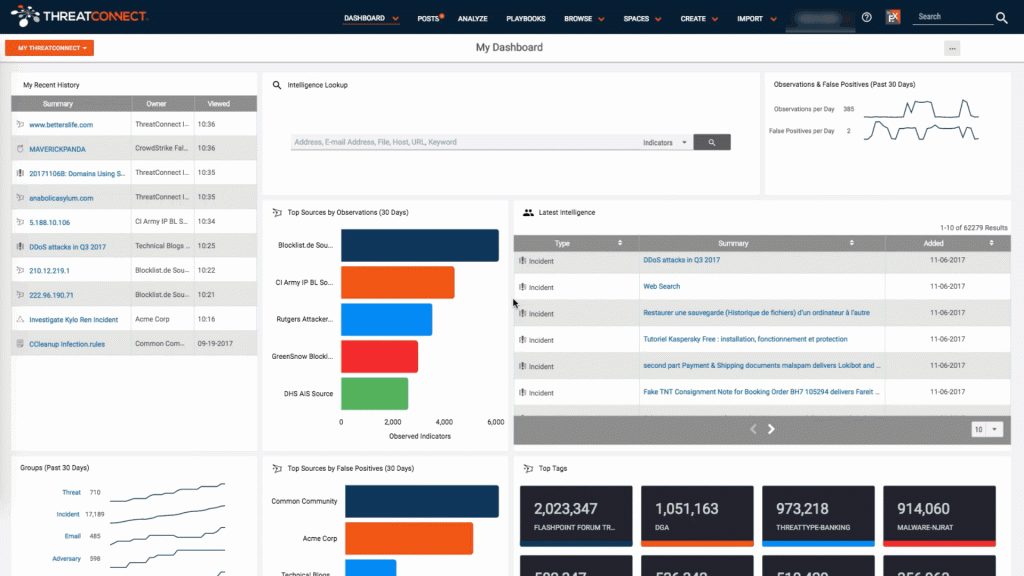
Task: Select Analyze in the top navigation
Action: click(x=472, y=18)
